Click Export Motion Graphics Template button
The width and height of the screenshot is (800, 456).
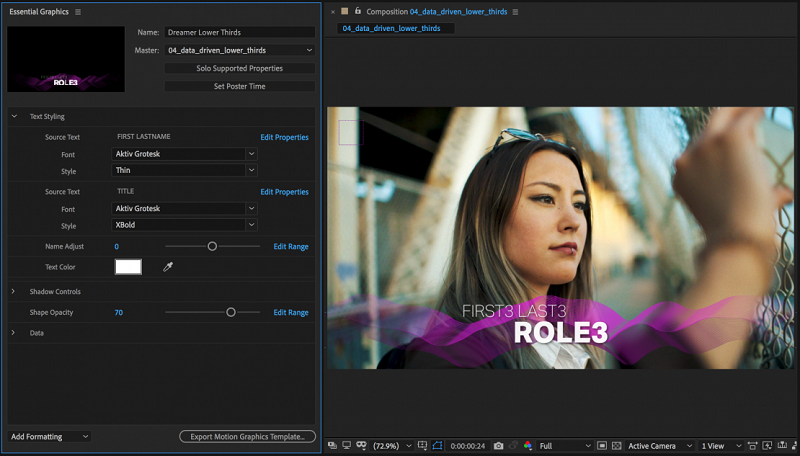pyautogui.click(x=247, y=437)
